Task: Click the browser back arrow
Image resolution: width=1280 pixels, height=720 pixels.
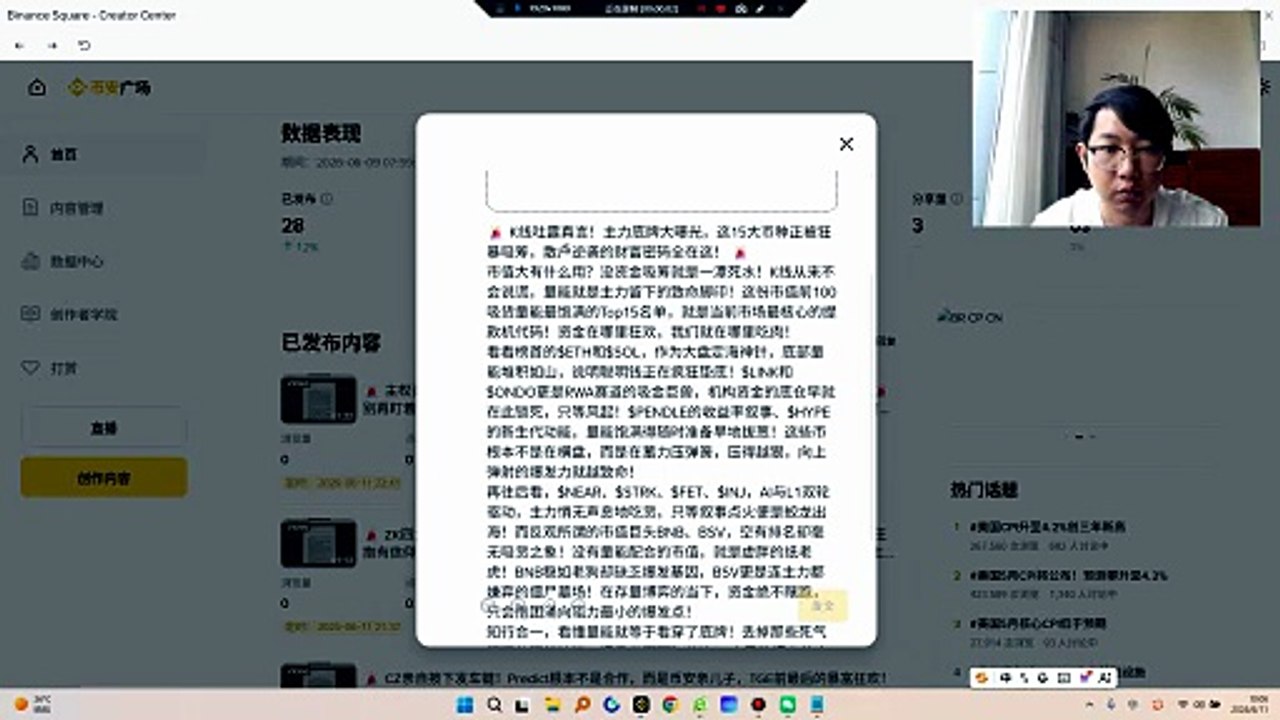Action: tap(20, 46)
